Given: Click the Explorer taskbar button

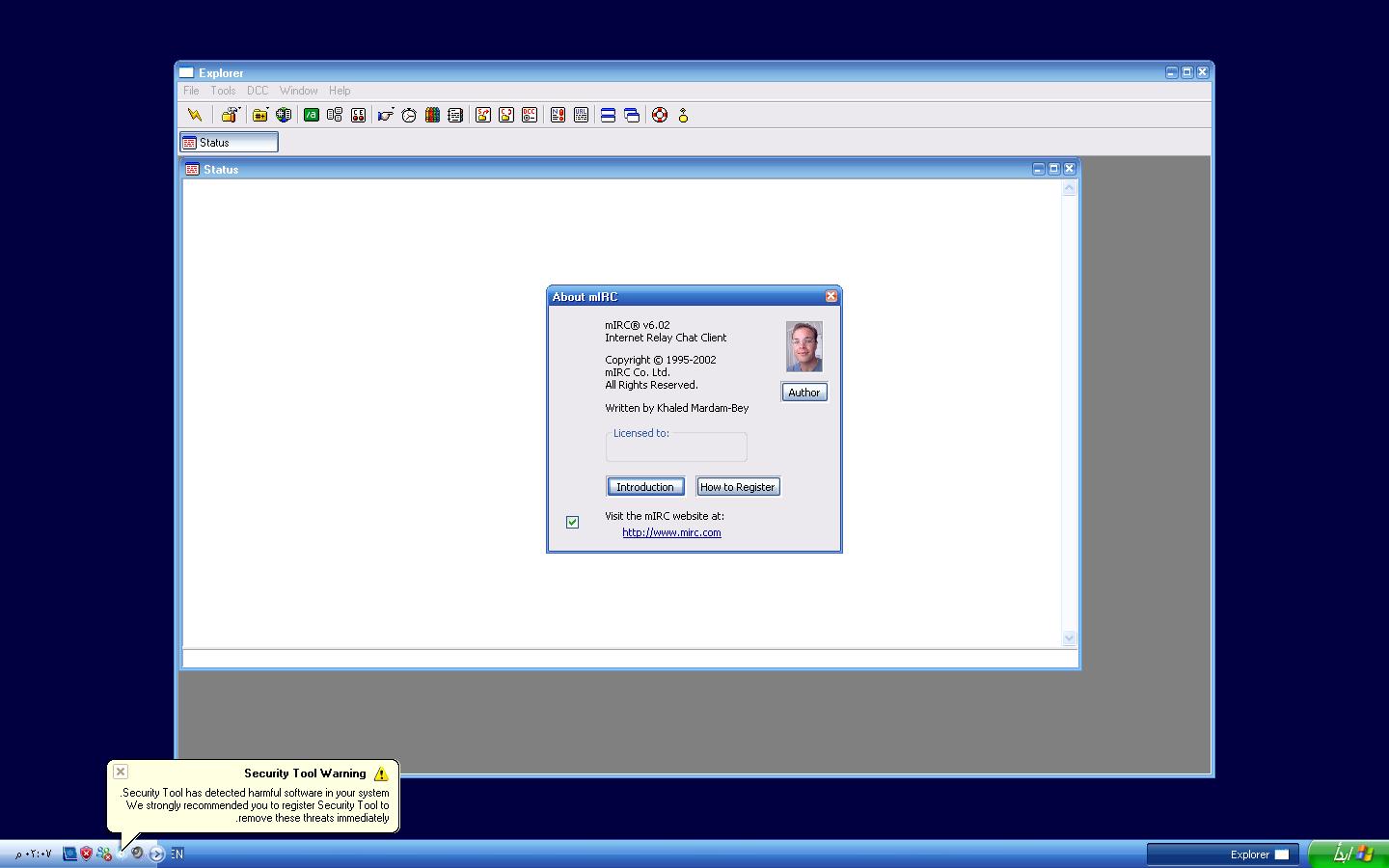Looking at the screenshot, I should (x=1223, y=854).
